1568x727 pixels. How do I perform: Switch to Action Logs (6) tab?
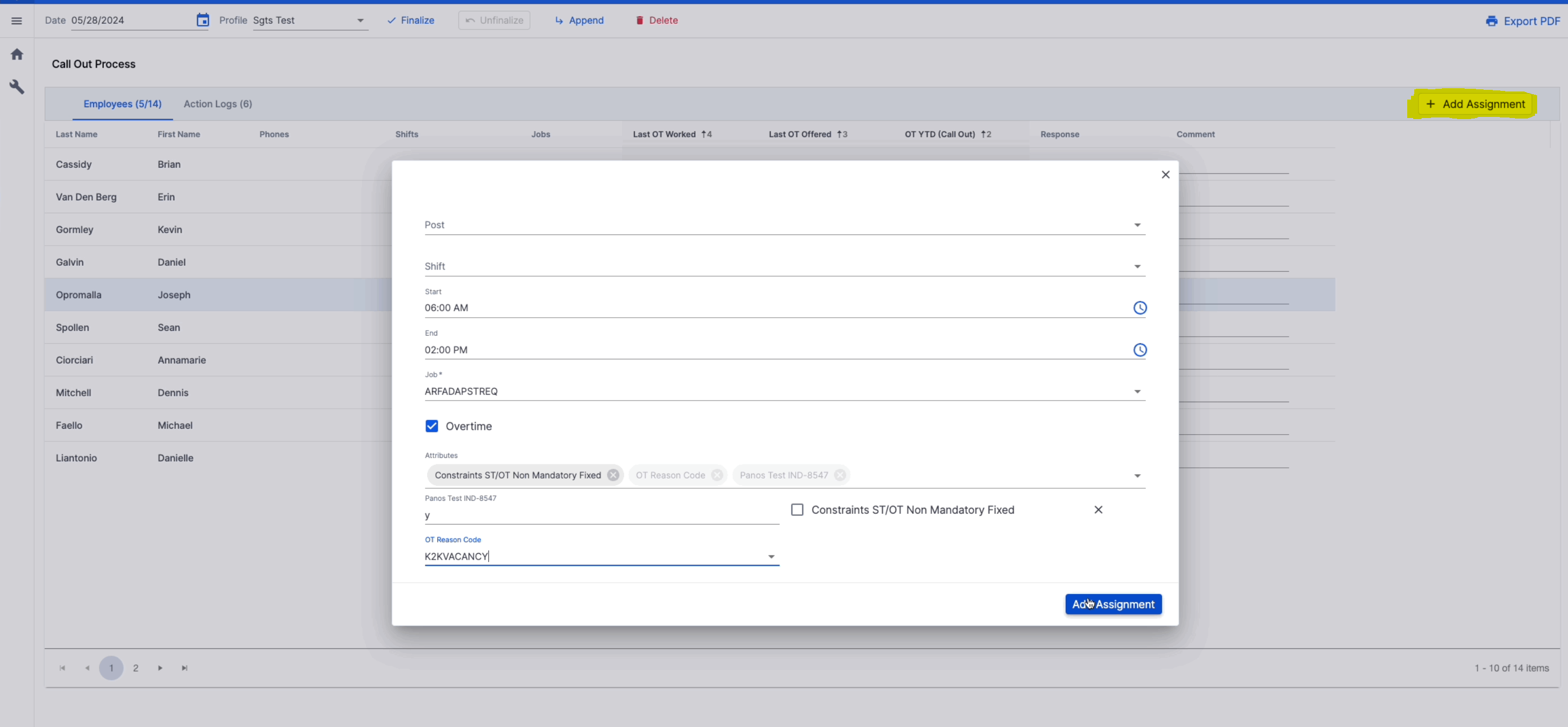point(218,104)
